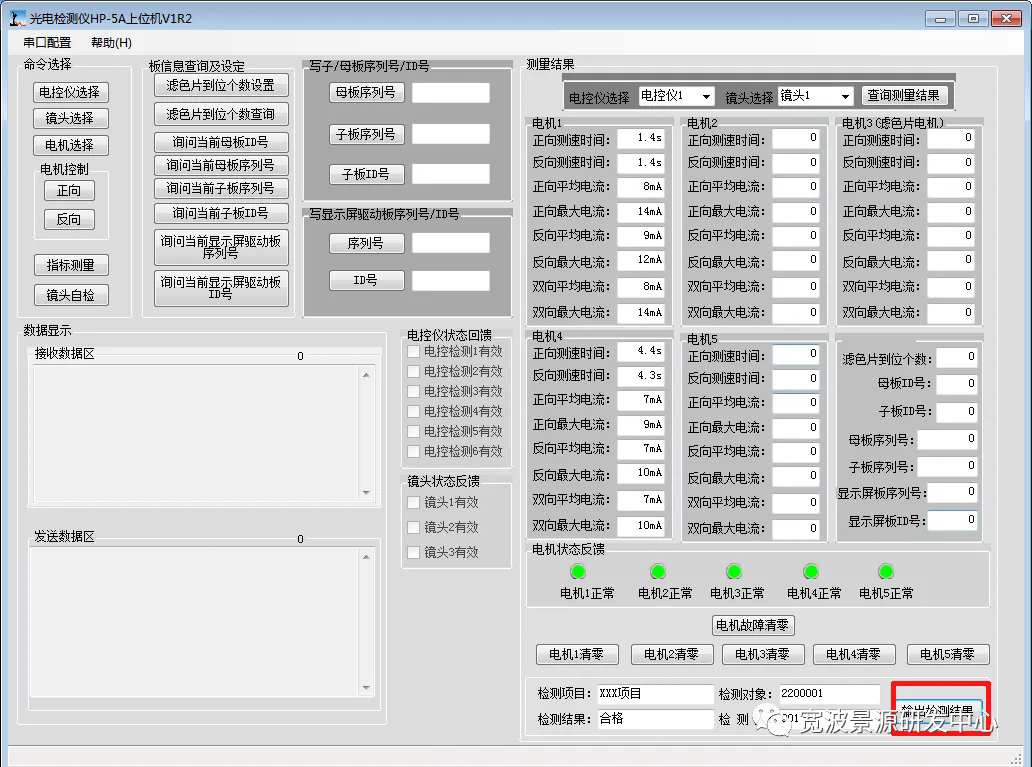Expand the 镜头选择 dropdown showing 镜头1
Screen dimensions: 1032x767
tap(815, 96)
